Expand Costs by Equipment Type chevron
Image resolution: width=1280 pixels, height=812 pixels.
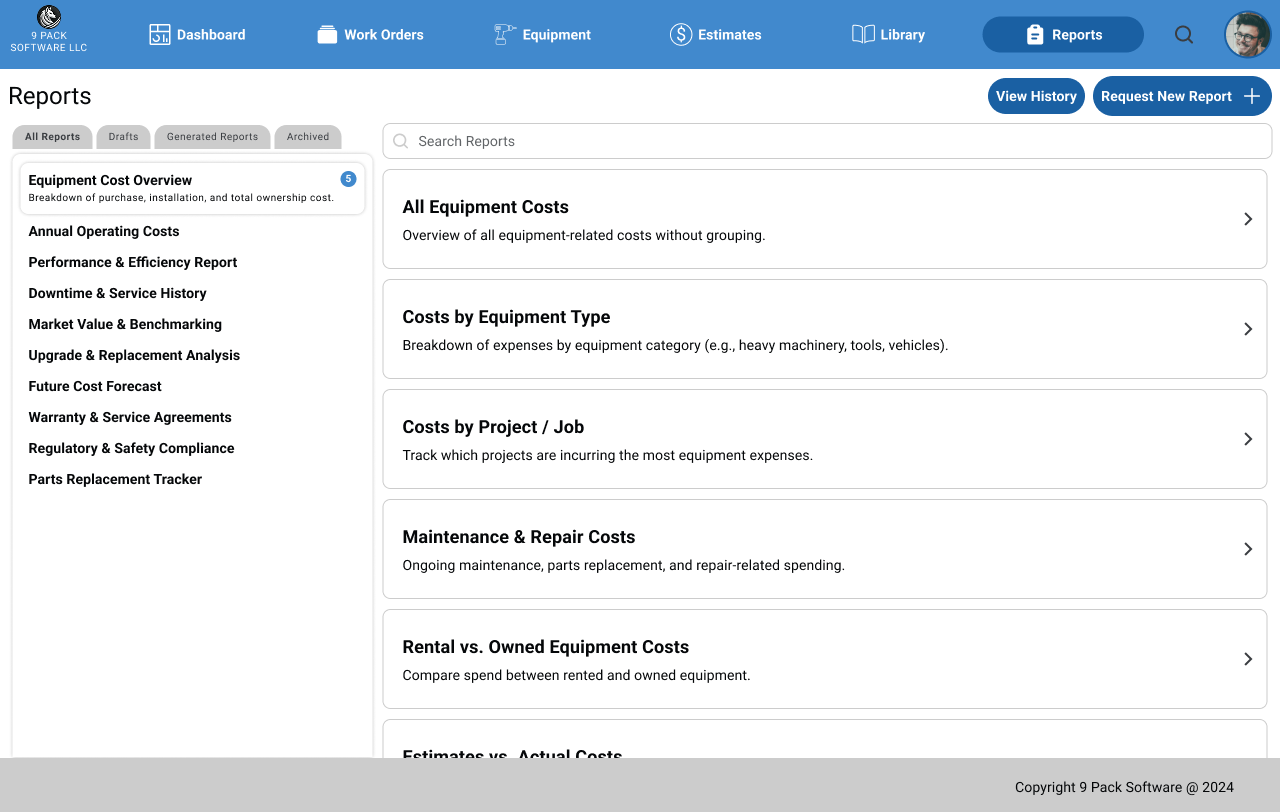pos(1248,329)
